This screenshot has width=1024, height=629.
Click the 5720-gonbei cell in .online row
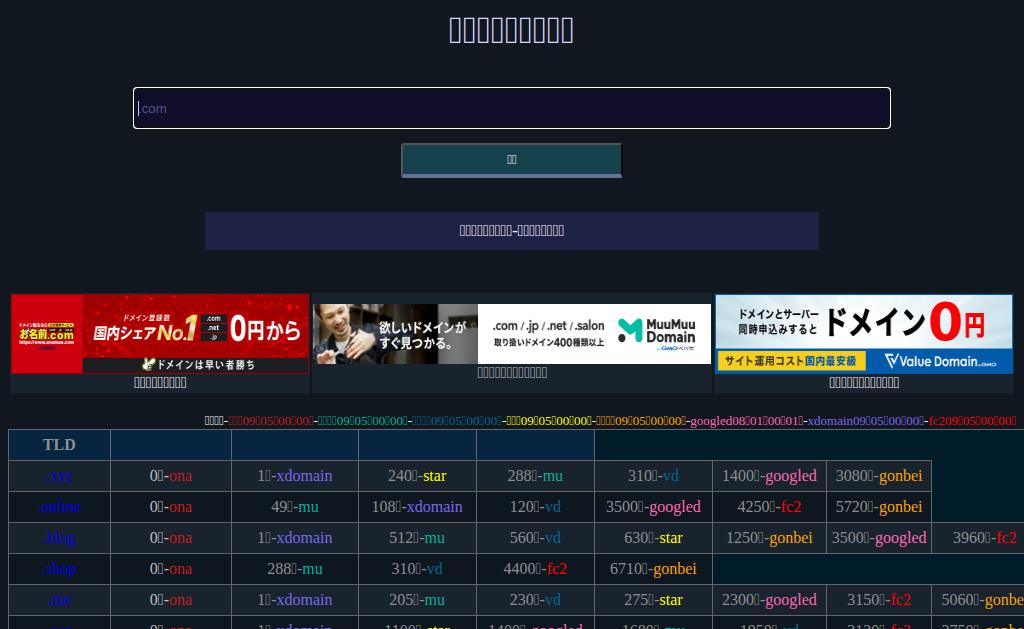point(879,507)
